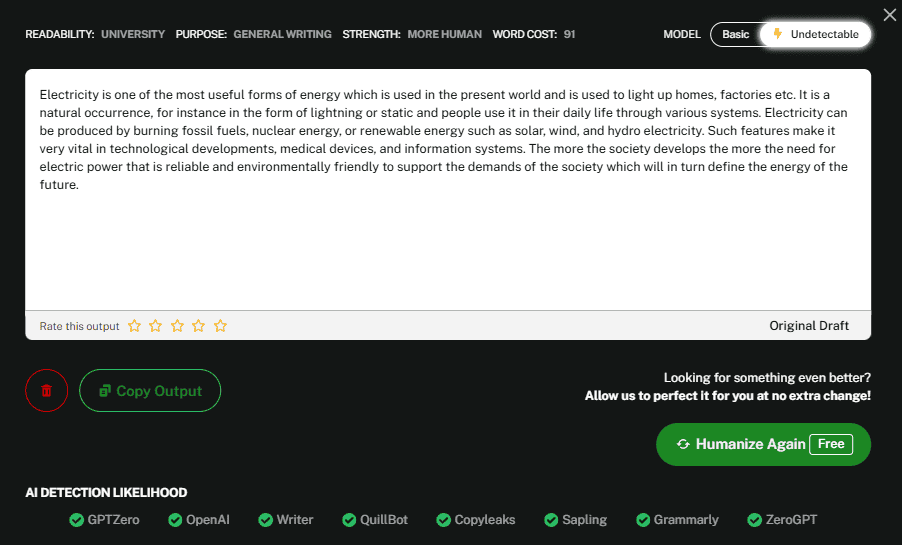Click Humanize Again button

click(763, 444)
